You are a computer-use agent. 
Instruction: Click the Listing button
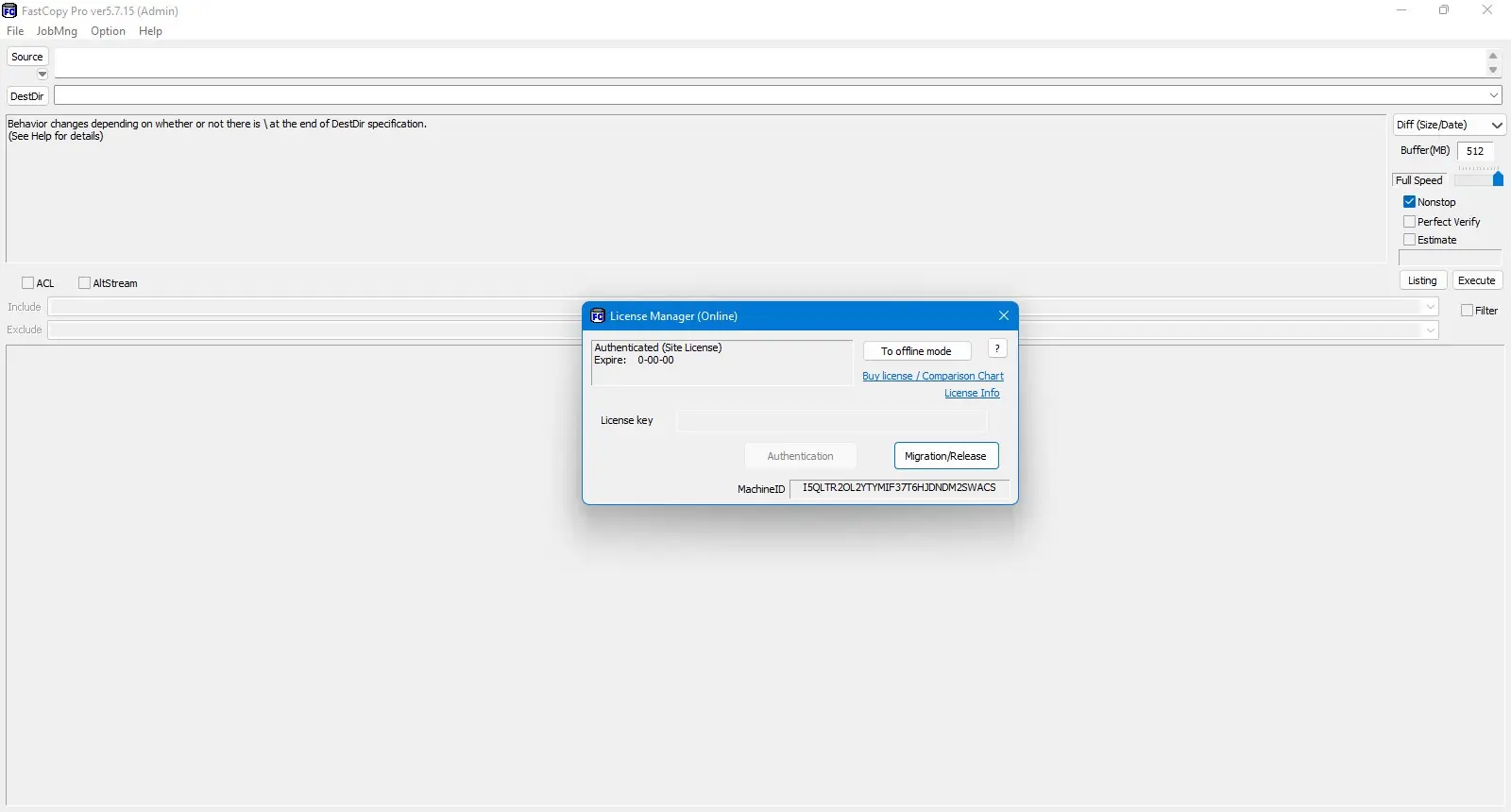(x=1422, y=280)
